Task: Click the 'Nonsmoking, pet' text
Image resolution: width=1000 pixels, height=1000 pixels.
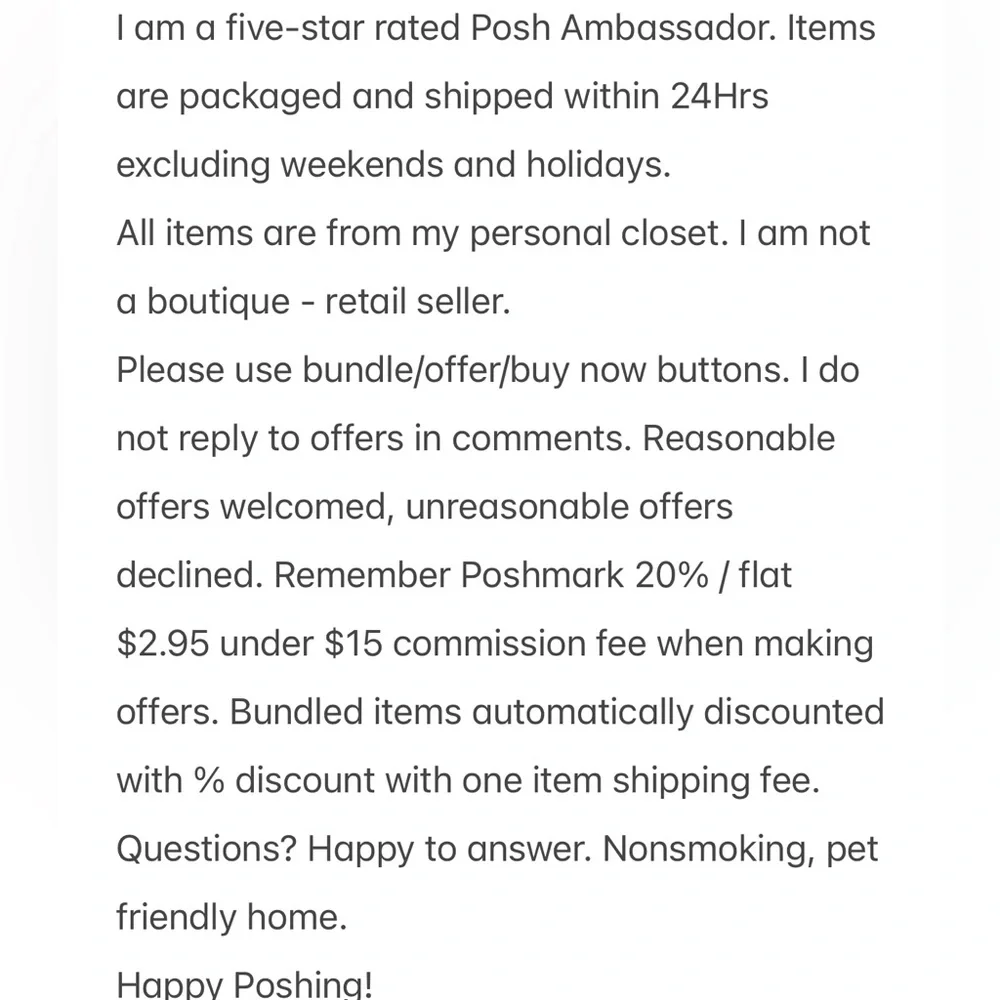Action: 740,849
